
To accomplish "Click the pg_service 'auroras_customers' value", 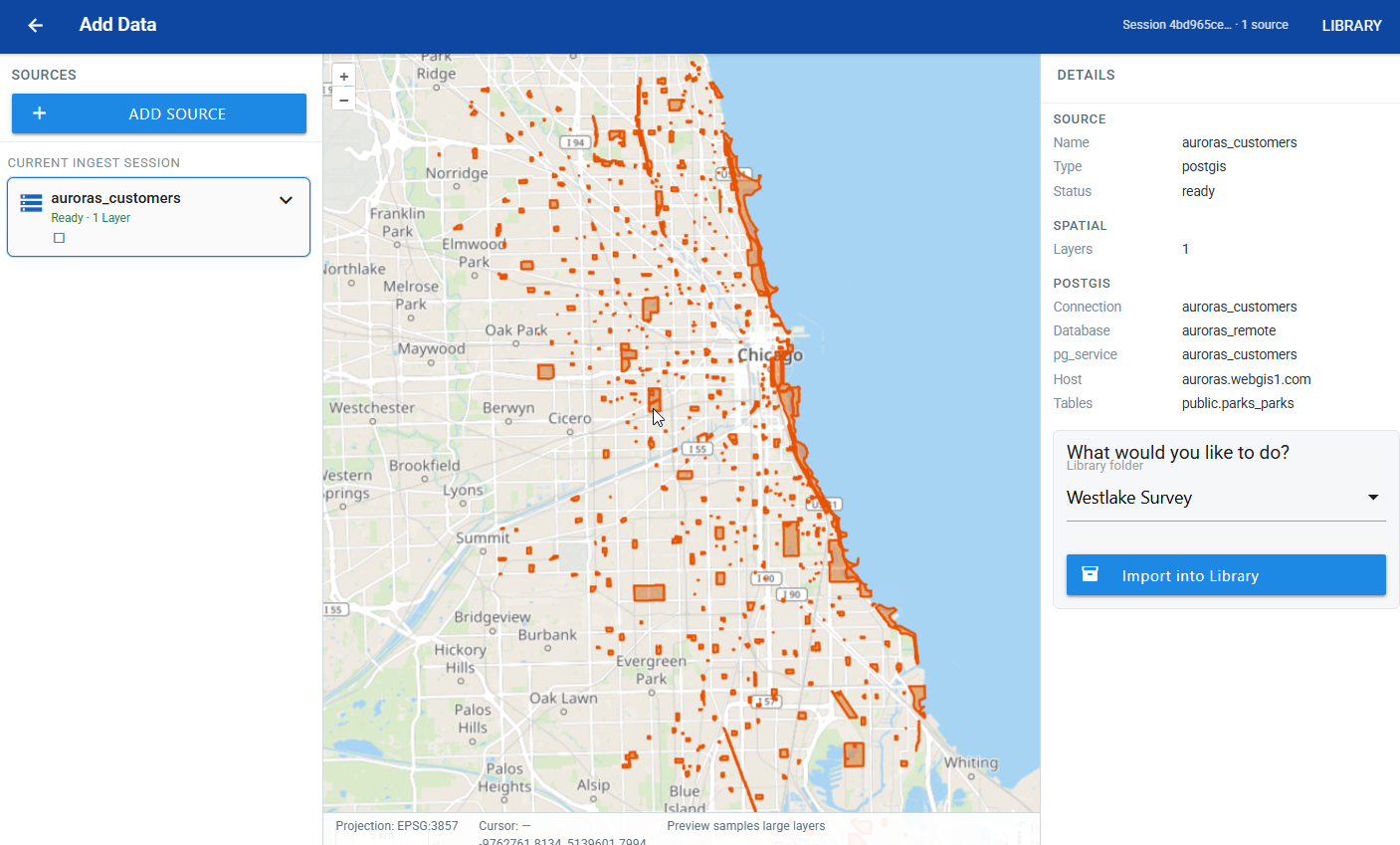I will tap(1239, 354).
